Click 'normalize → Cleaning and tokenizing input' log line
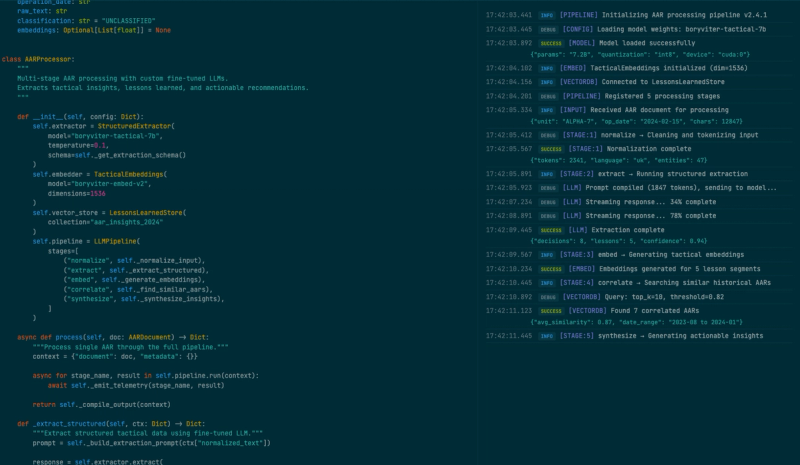The image size is (800, 465). [x=680, y=135]
